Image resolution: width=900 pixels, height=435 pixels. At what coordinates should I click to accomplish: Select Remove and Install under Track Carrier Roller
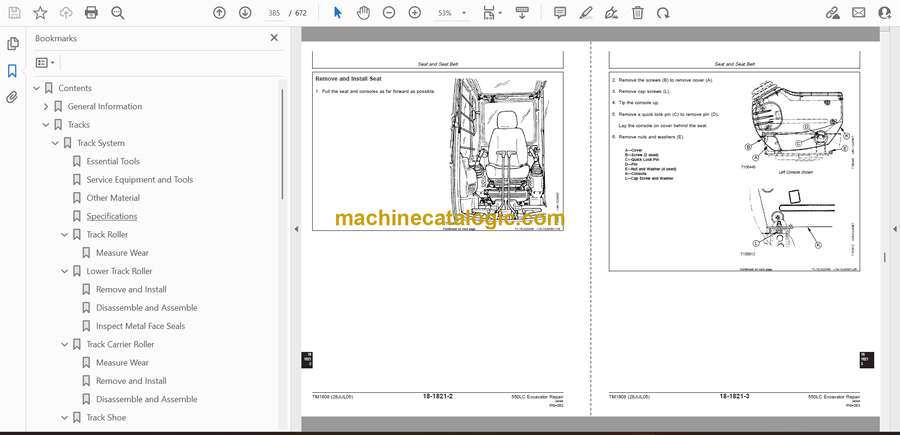[x=131, y=381]
